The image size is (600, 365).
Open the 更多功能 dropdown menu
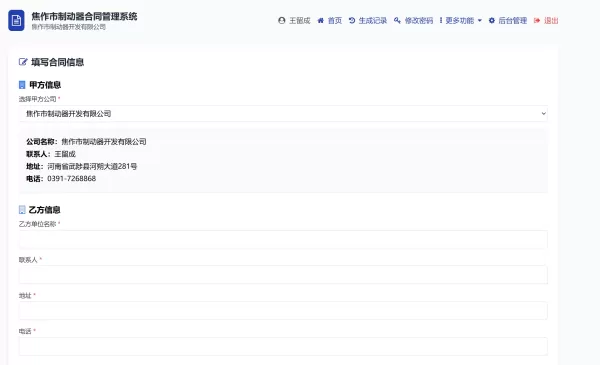coord(461,20)
